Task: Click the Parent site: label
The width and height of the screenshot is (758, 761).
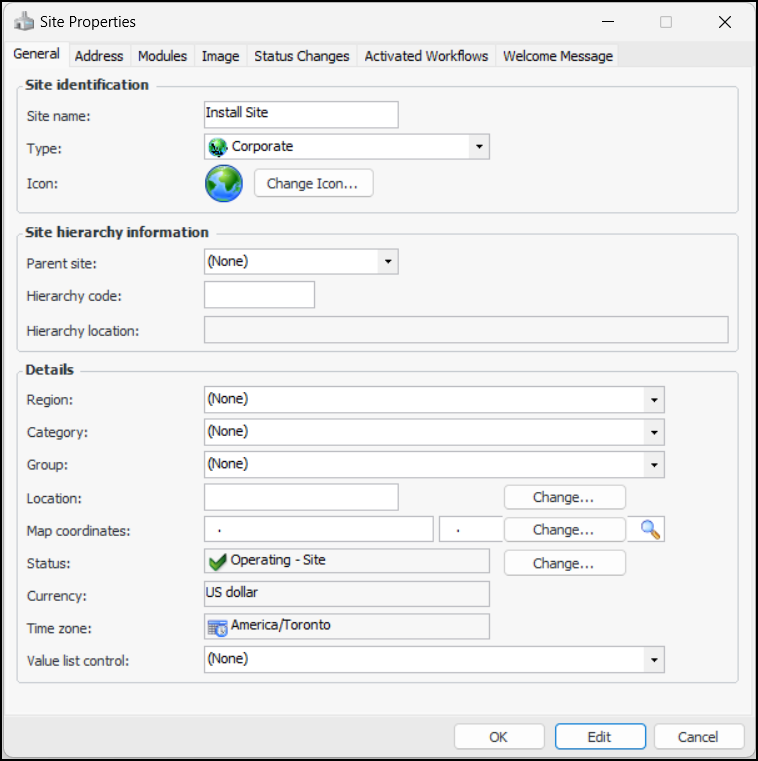Action: pyautogui.click(x=62, y=264)
